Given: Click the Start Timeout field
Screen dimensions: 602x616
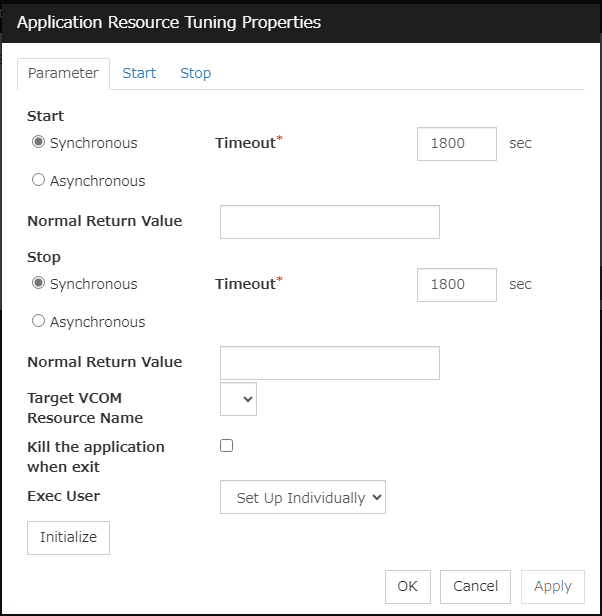Looking at the screenshot, I should click(456, 143).
